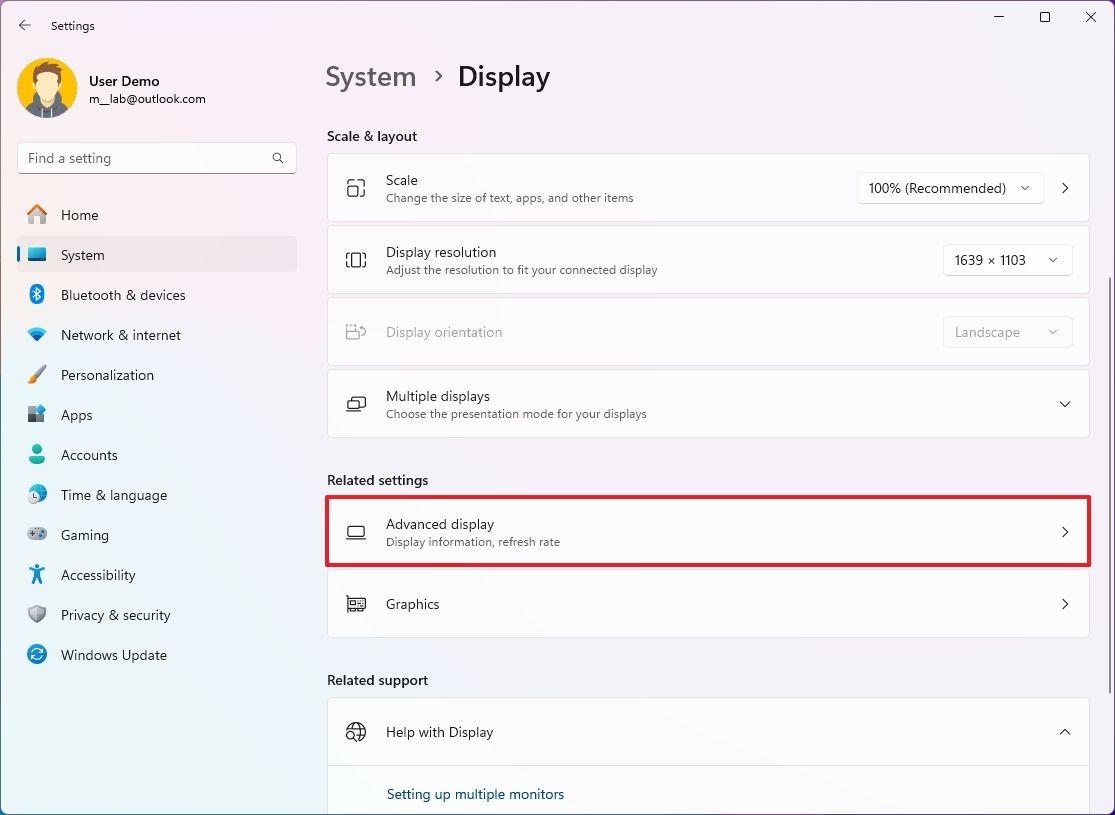The height and width of the screenshot is (815, 1115).
Task: Click the System breadcrumb link
Action: point(370,76)
